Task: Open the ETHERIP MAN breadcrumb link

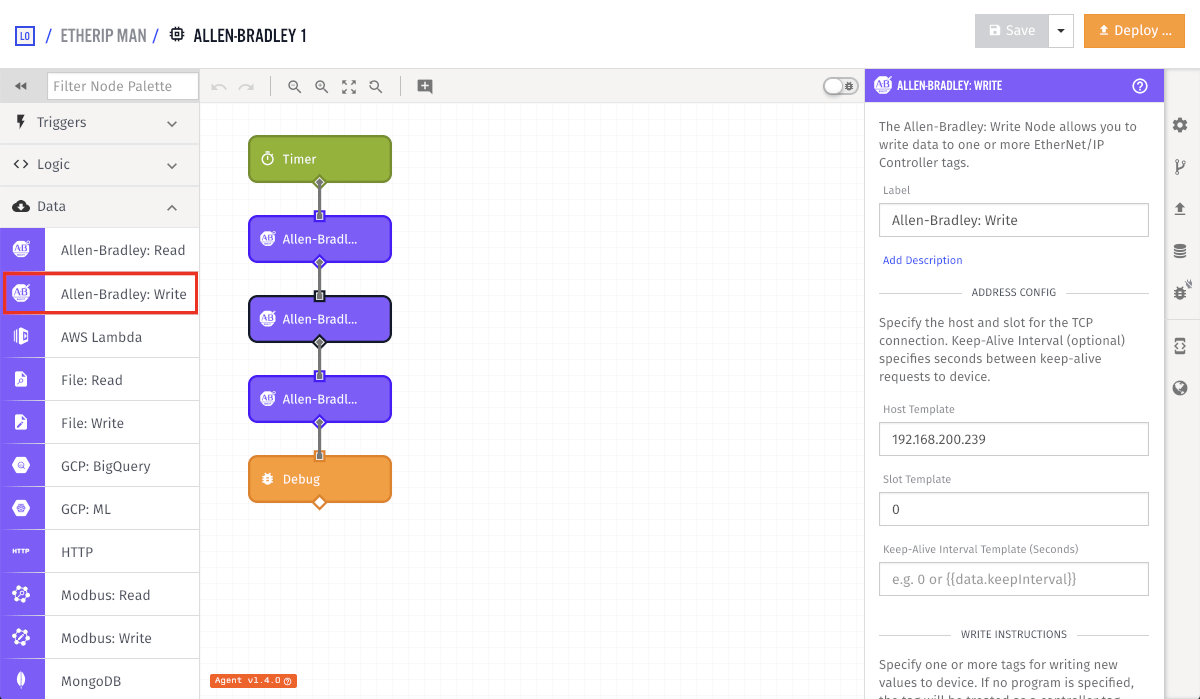Action: coord(103,36)
